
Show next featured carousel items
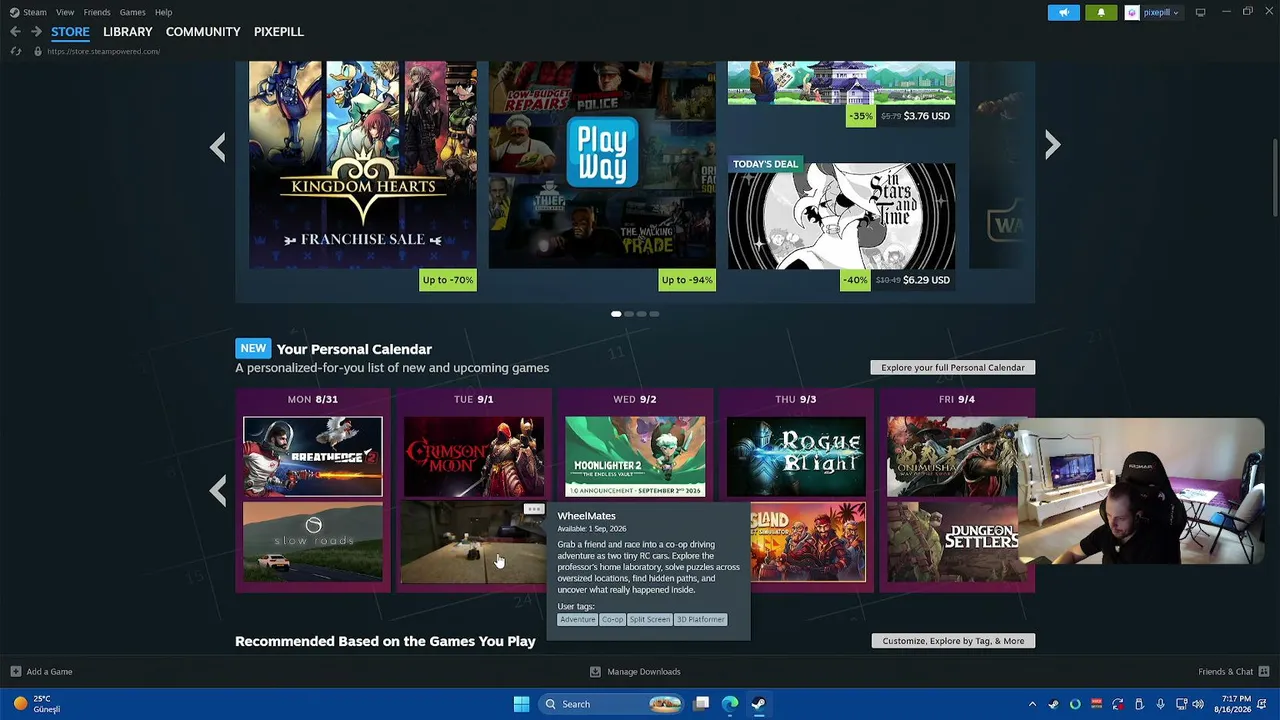[x=1052, y=146]
